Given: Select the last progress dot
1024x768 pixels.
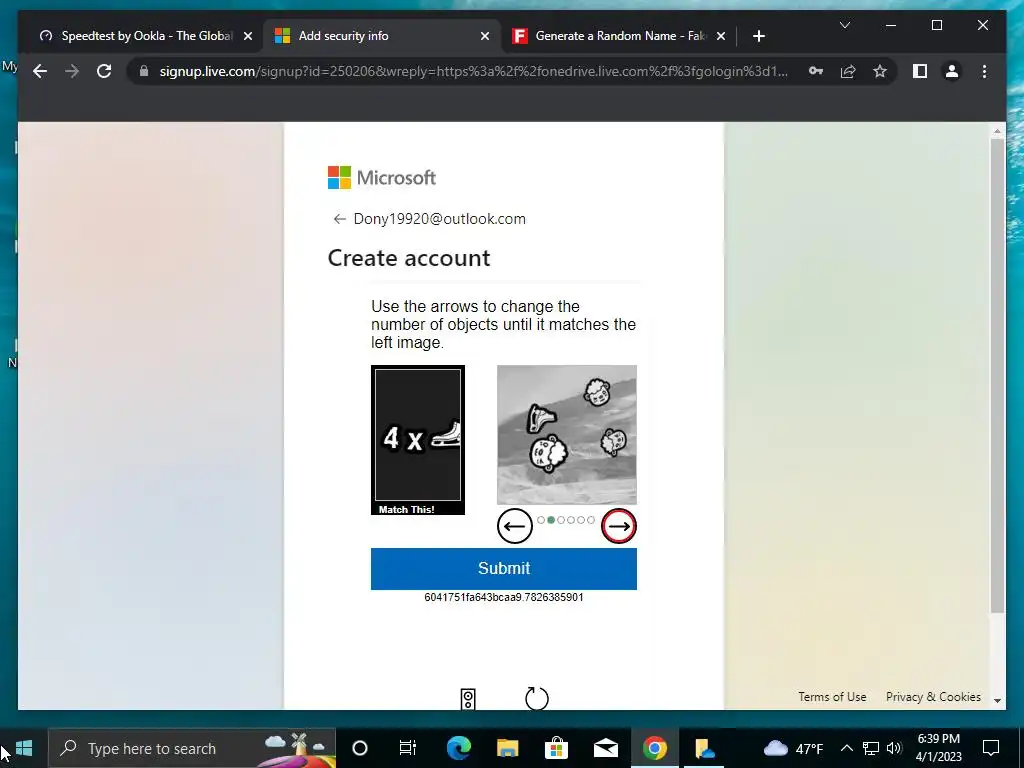Looking at the screenshot, I should [x=591, y=520].
